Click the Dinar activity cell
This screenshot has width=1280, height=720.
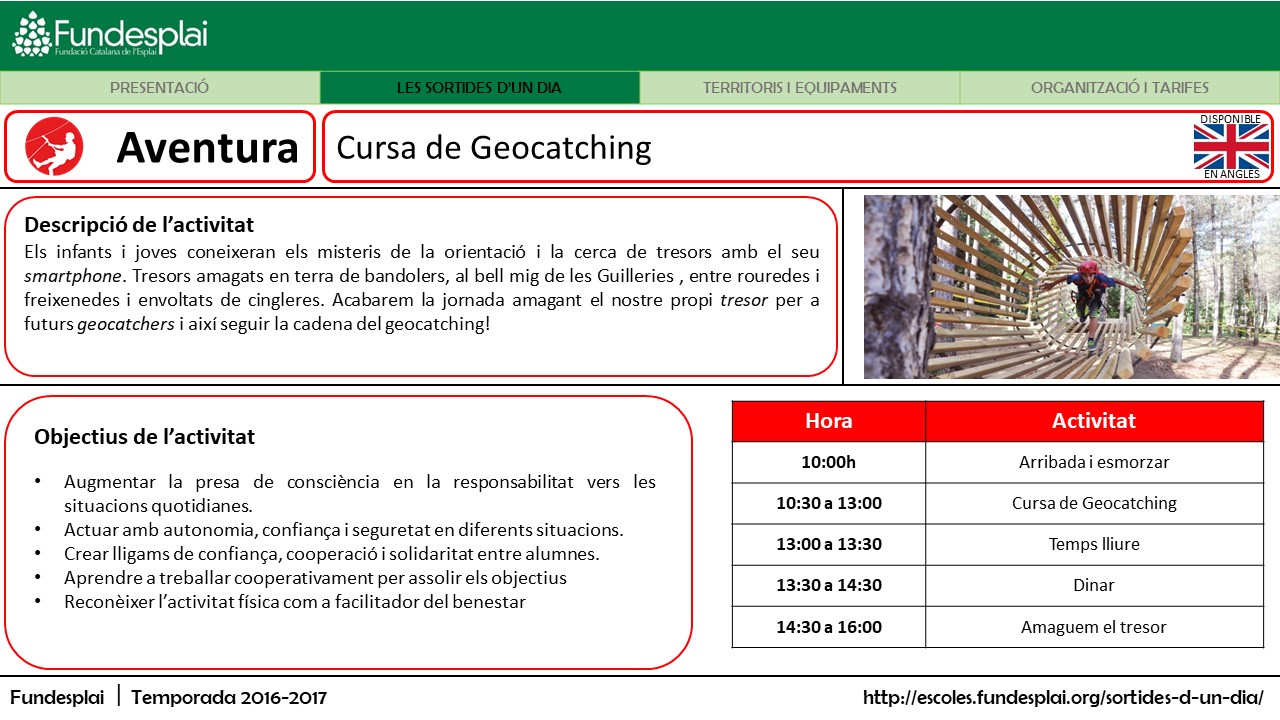click(1093, 585)
